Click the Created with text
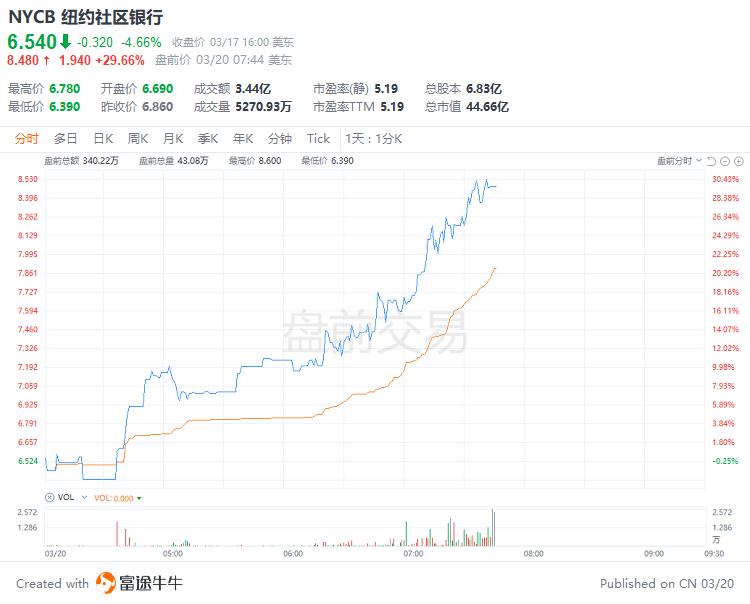The image size is (750, 604). coord(53,584)
